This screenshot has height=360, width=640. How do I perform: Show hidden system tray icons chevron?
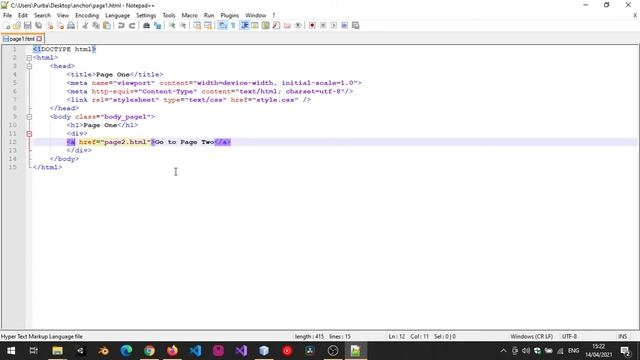point(503,351)
